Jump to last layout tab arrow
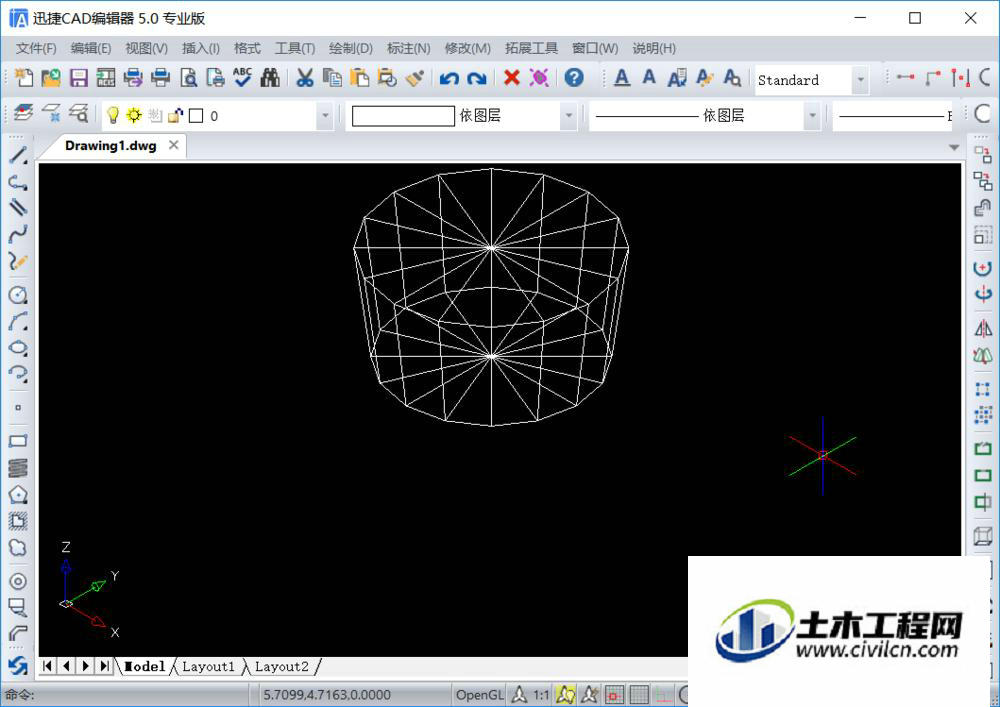The image size is (1000, 707). pos(105,666)
